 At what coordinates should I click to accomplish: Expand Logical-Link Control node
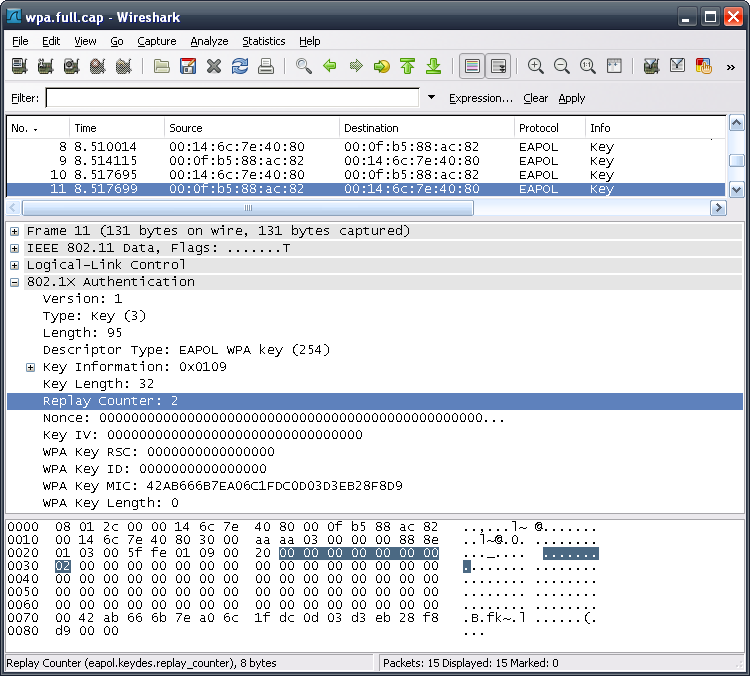coord(15,265)
